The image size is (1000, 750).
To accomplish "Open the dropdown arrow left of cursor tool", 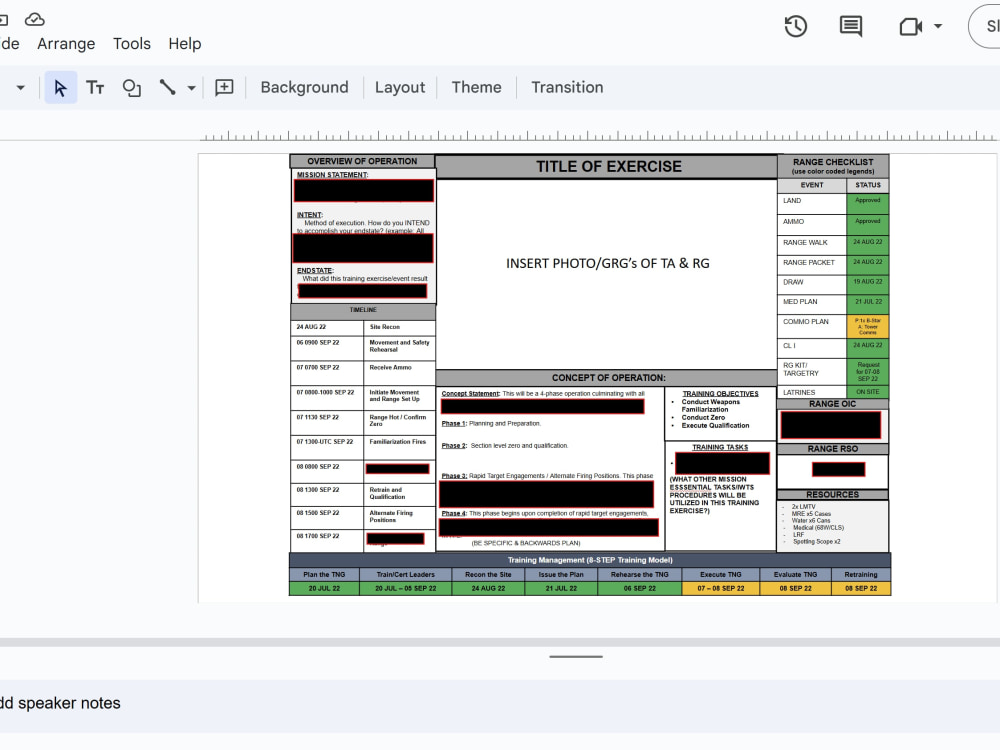I will tap(20, 87).
